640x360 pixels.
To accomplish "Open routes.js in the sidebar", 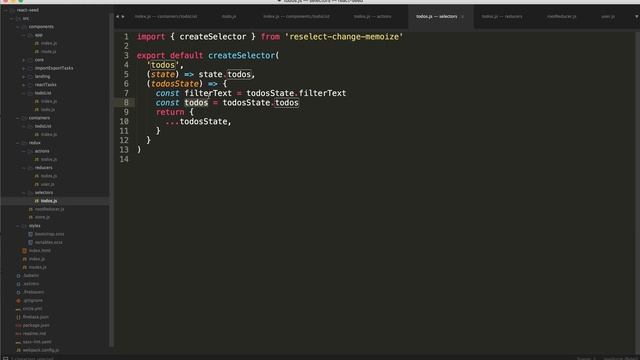I will [38, 267].
